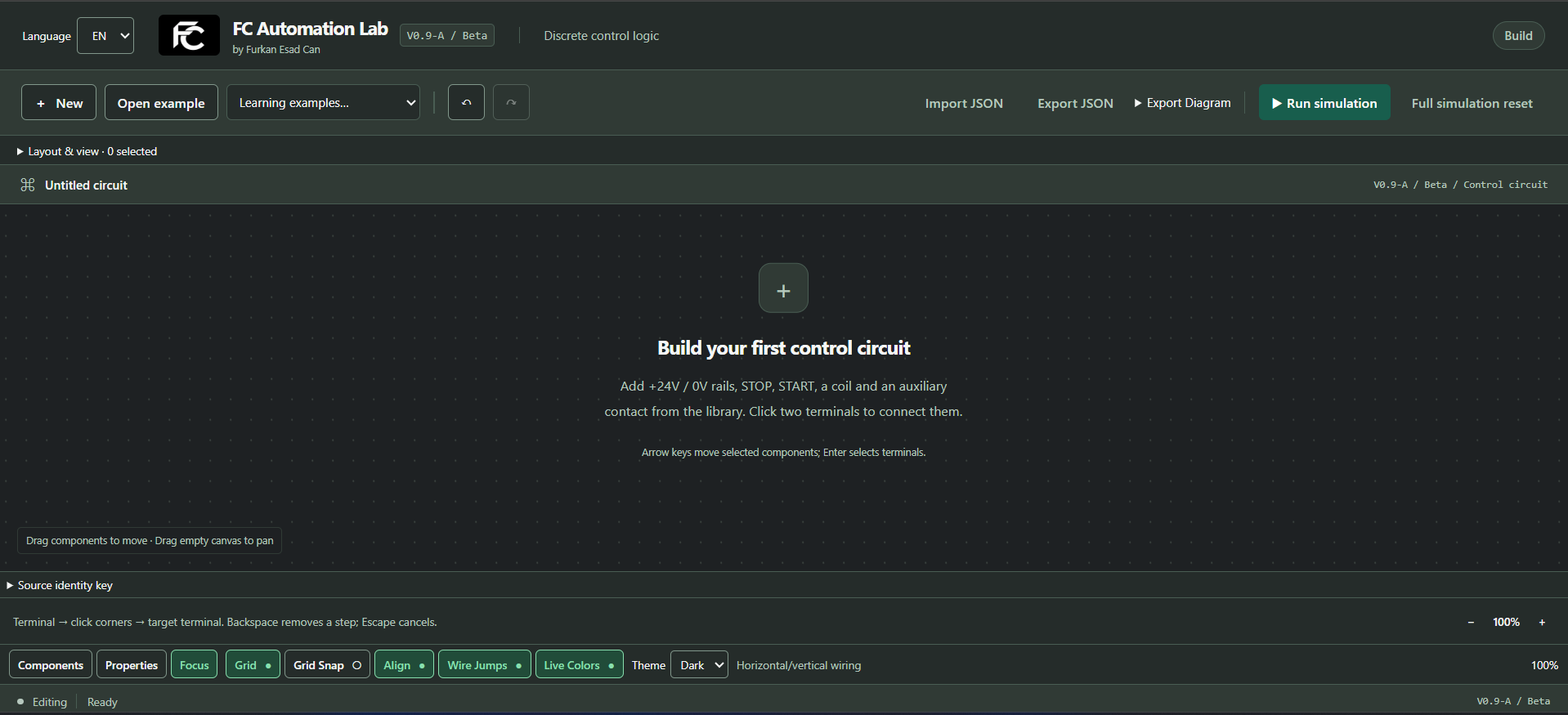Viewport: 1568px width, 715px height.
Task: Expand the Source identity key section
Action: coord(60,585)
